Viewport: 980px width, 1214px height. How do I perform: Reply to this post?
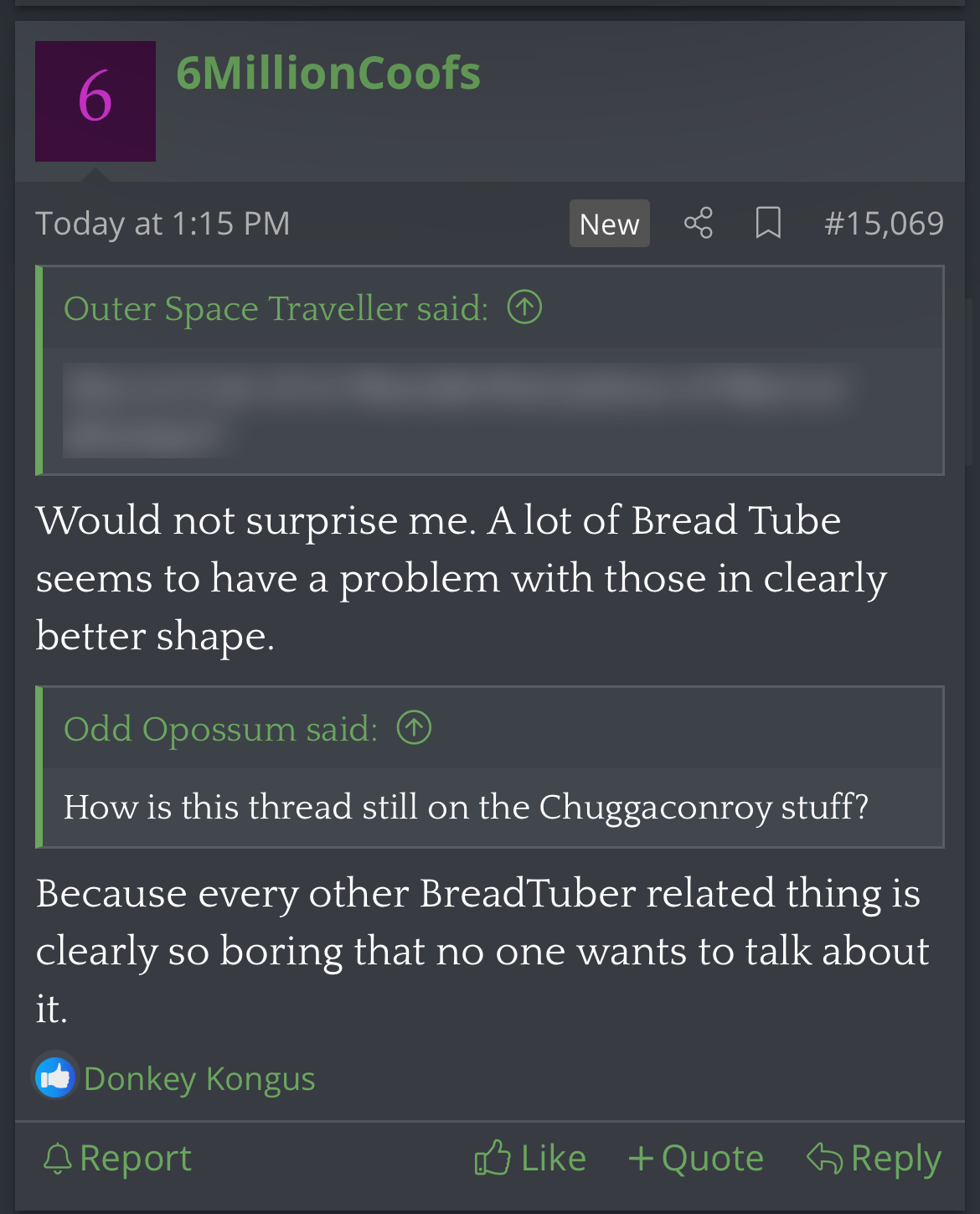pyautogui.click(x=874, y=1159)
